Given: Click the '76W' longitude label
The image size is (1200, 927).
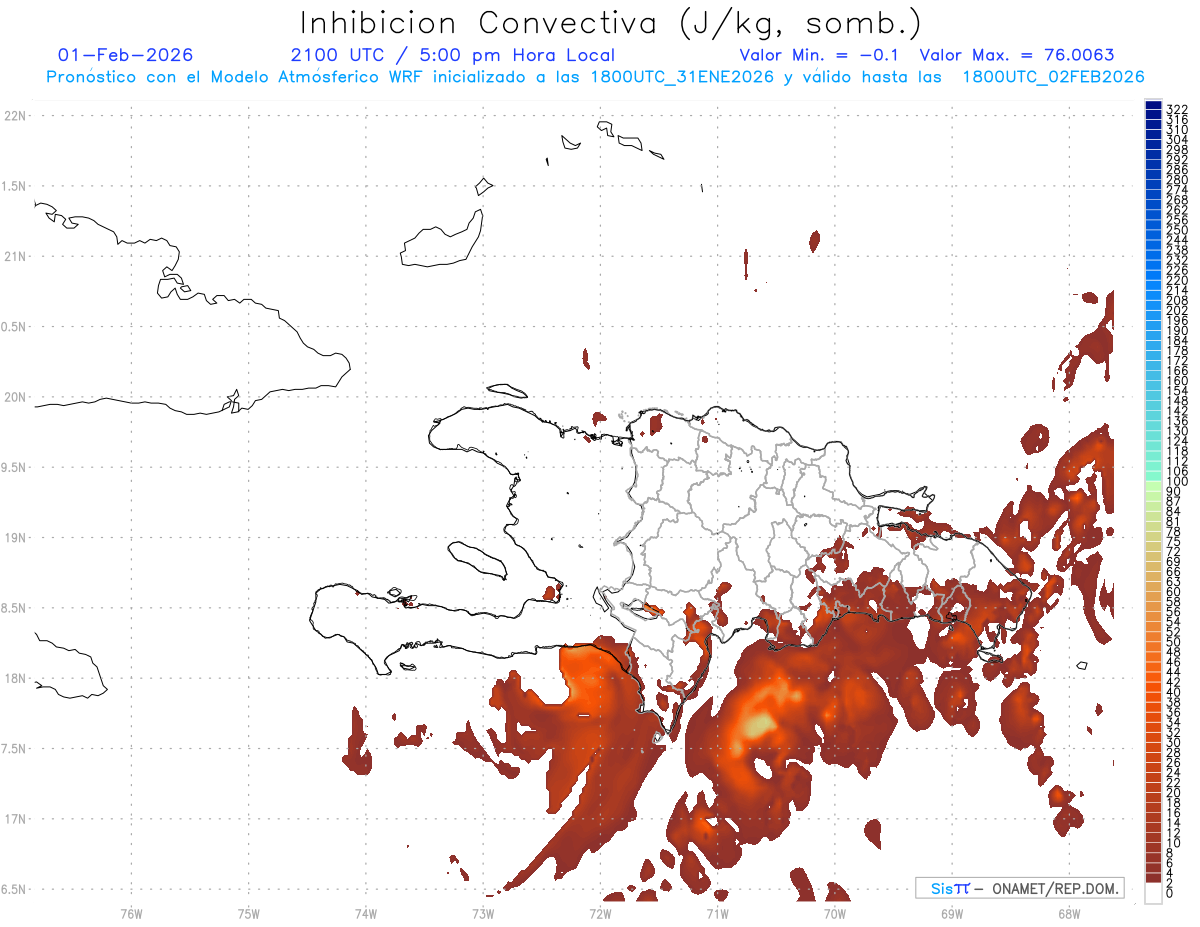Looking at the screenshot, I should pos(131,912).
